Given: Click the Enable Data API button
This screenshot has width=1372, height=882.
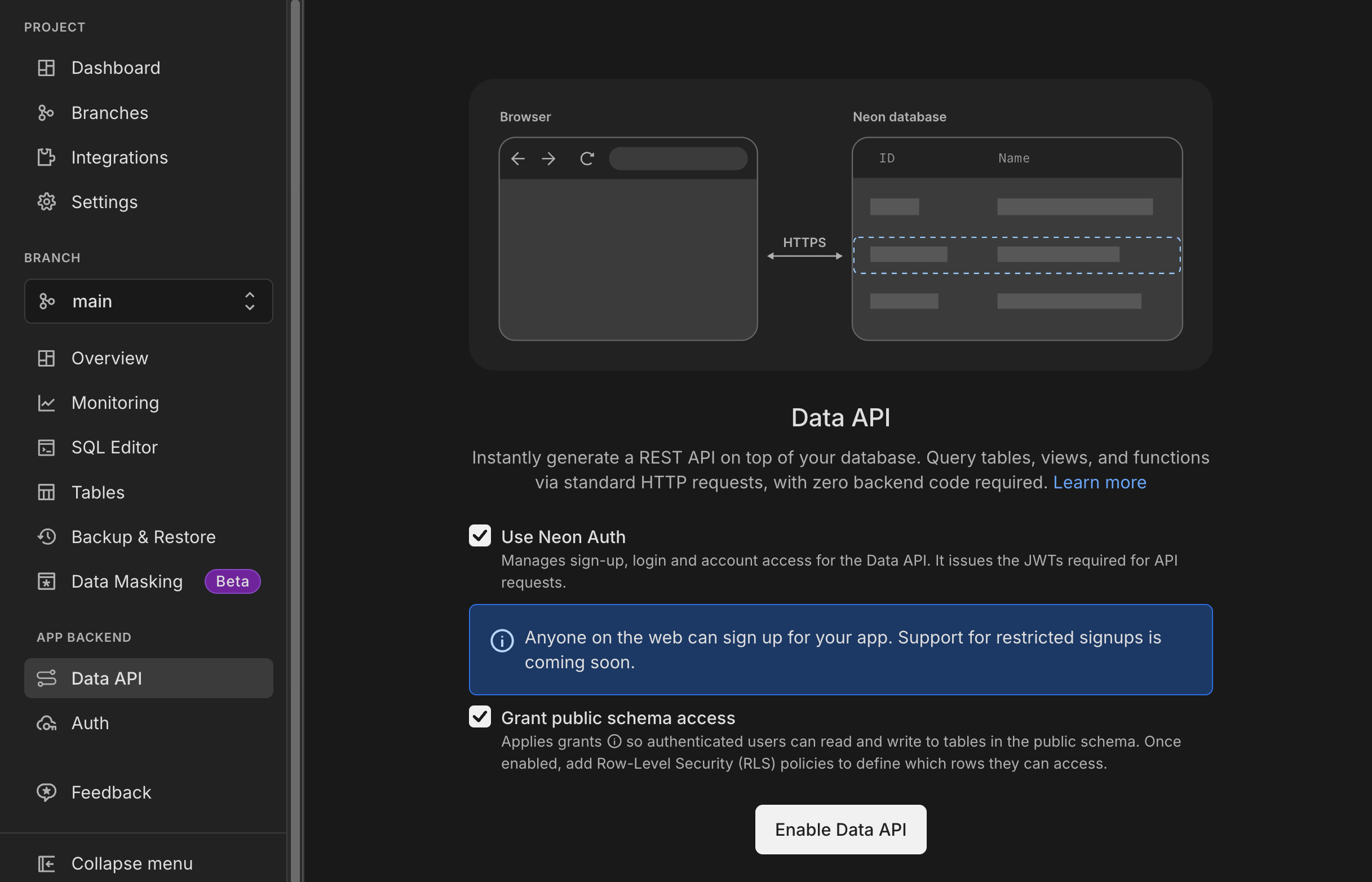Looking at the screenshot, I should [x=840, y=829].
